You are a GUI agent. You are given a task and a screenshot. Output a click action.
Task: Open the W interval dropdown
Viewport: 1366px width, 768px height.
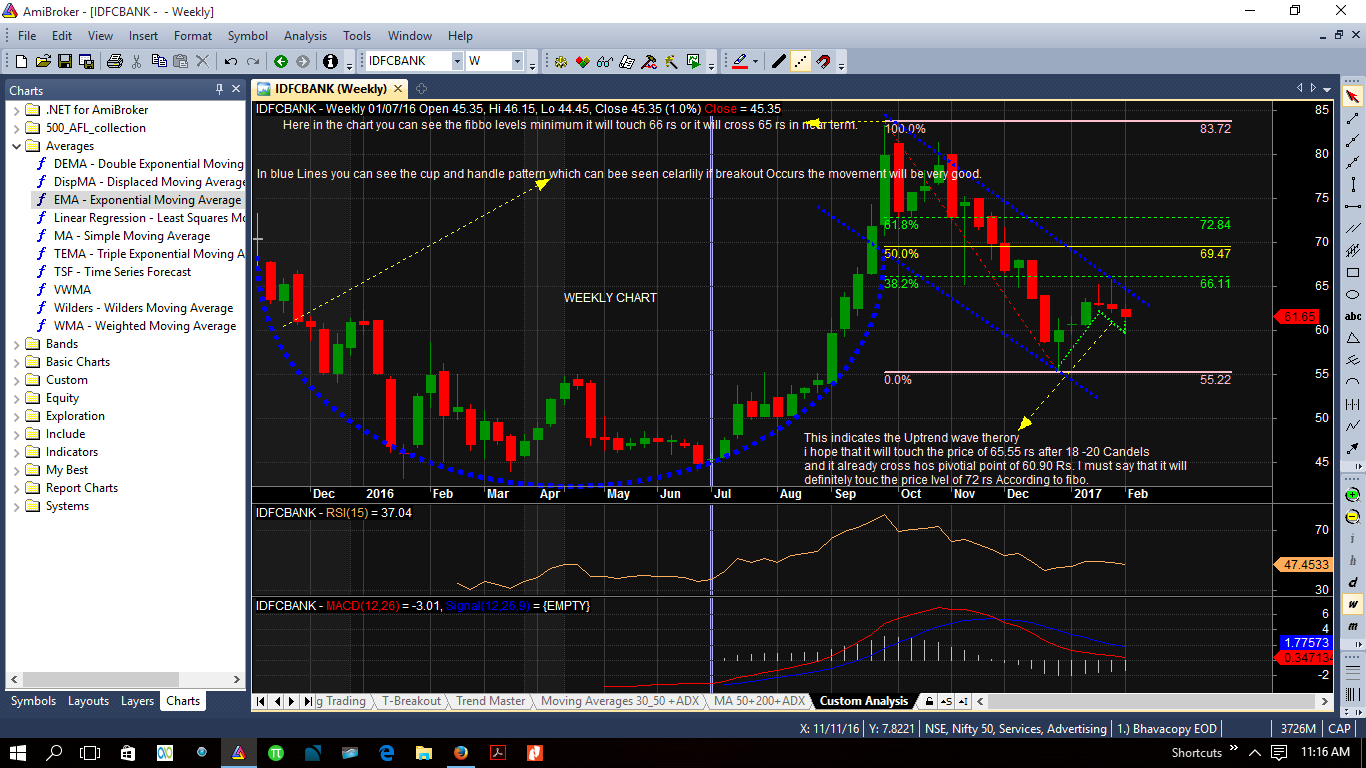518,61
